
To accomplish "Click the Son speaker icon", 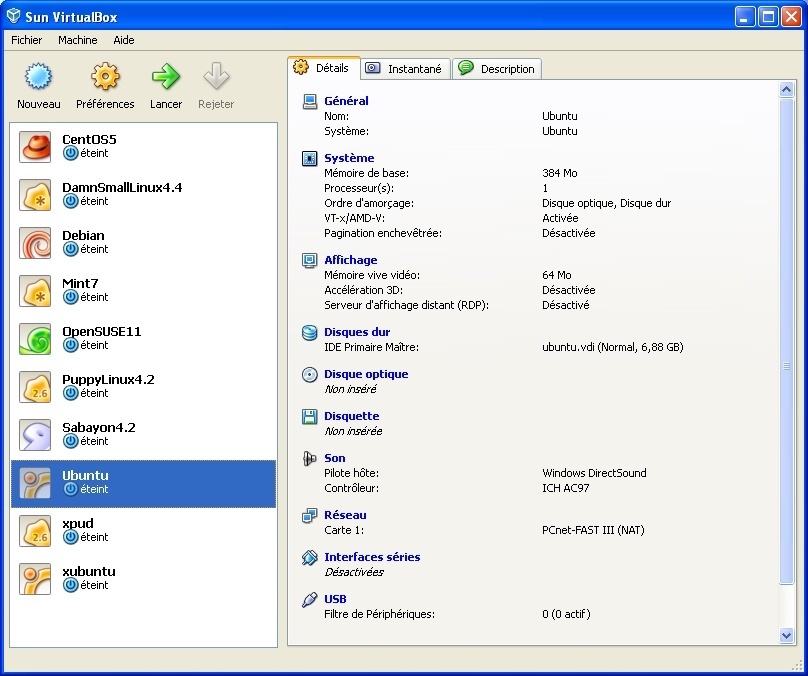I will (x=310, y=459).
